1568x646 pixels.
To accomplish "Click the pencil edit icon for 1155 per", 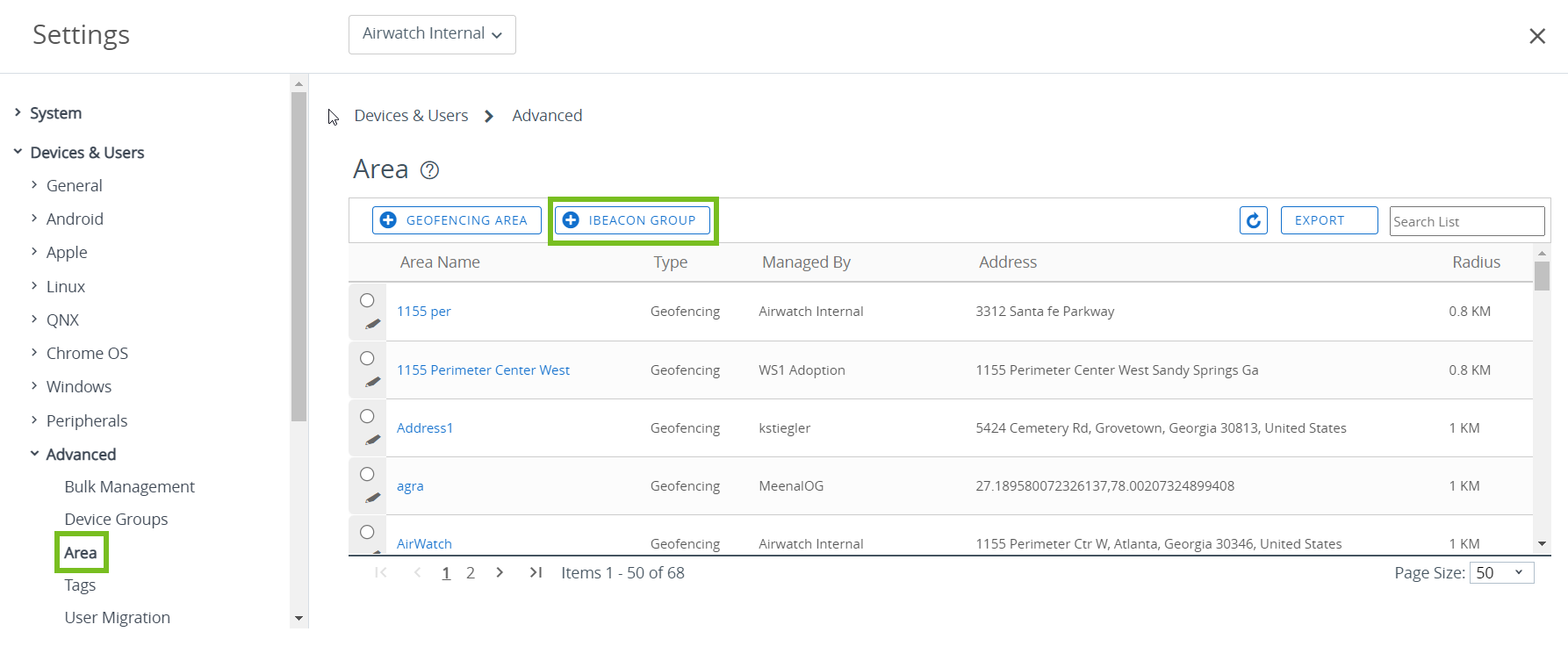I will (373, 324).
